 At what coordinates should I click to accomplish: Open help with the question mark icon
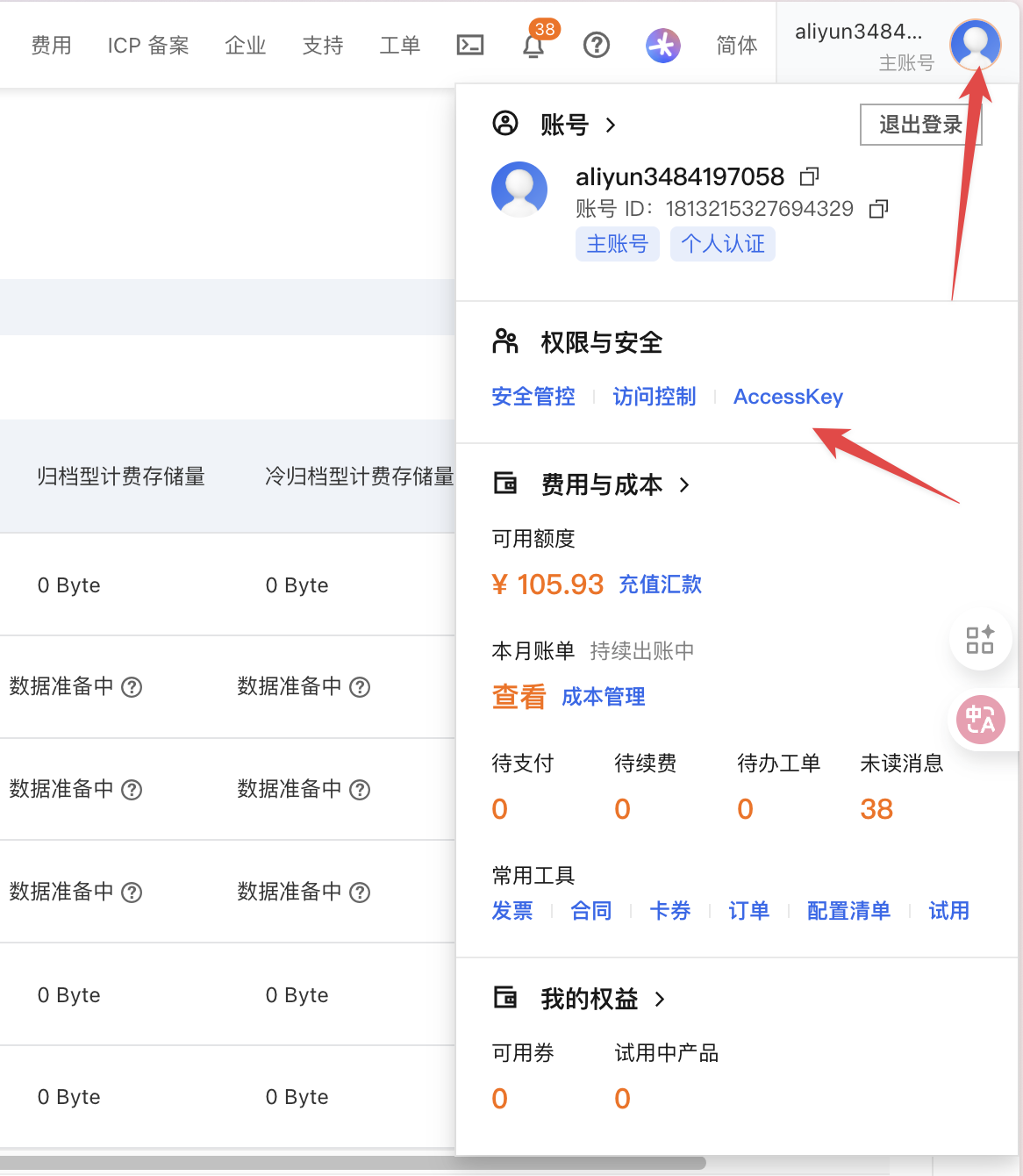(597, 46)
